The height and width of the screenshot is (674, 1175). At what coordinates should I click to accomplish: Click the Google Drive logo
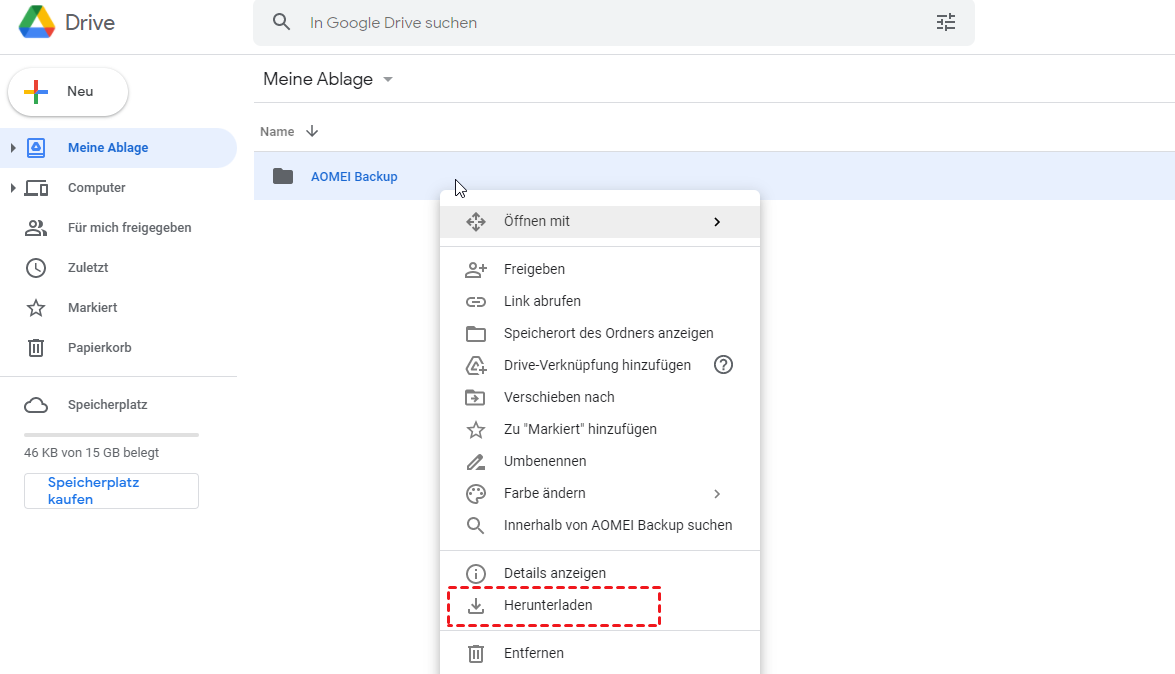(x=37, y=22)
